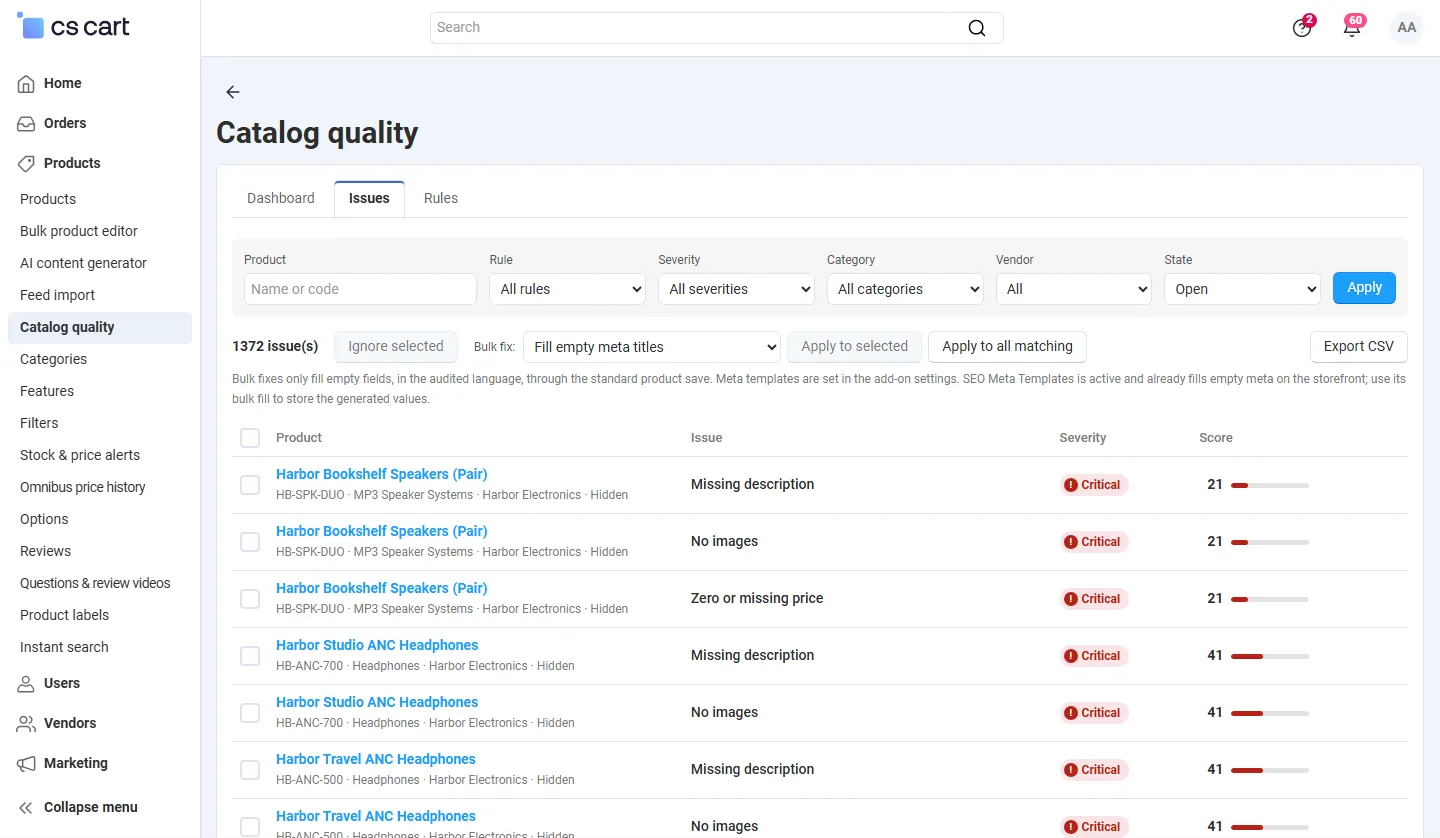Open Bulk product editor in sidebar

tap(79, 231)
